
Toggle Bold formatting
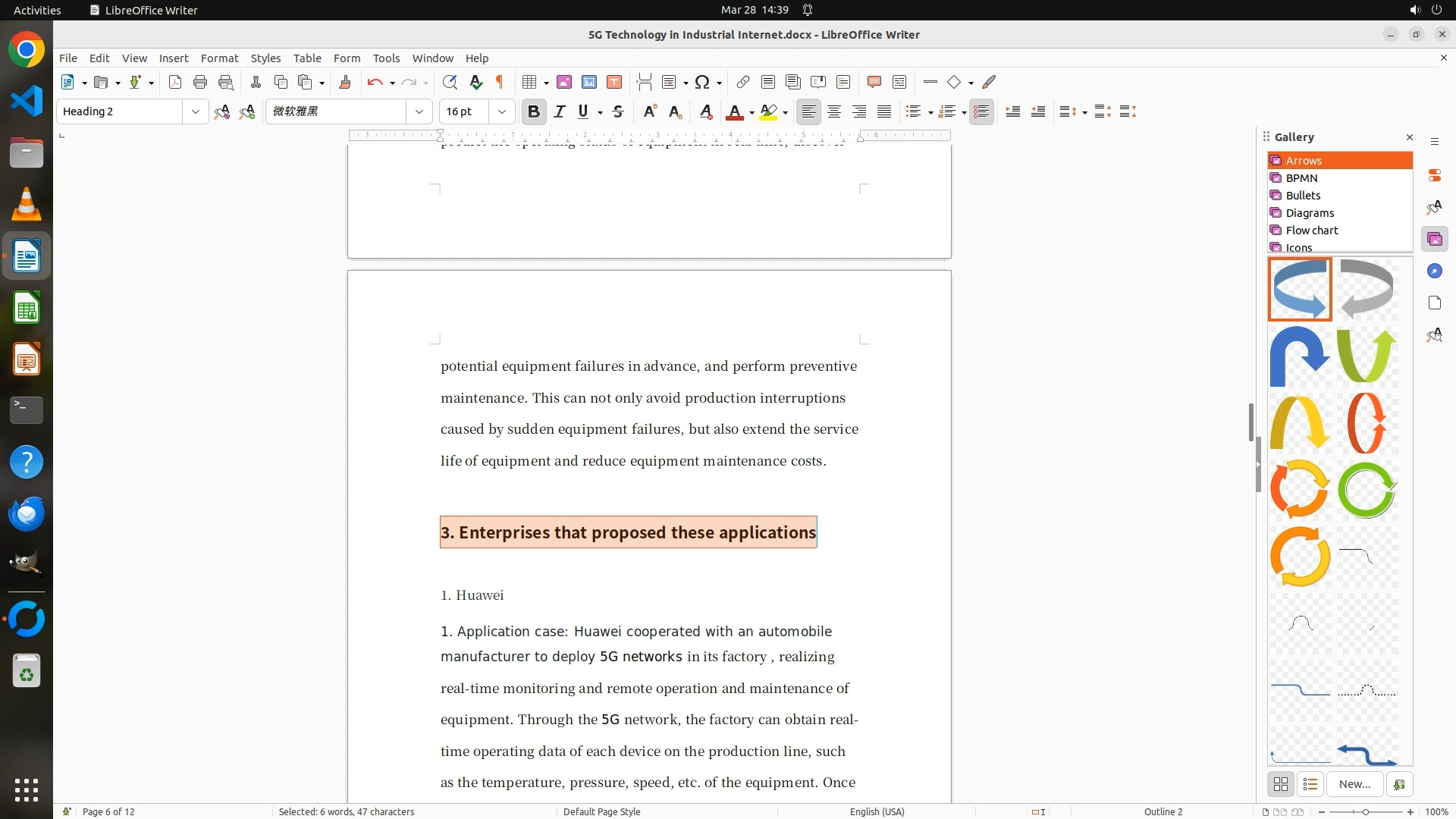[x=534, y=111]
